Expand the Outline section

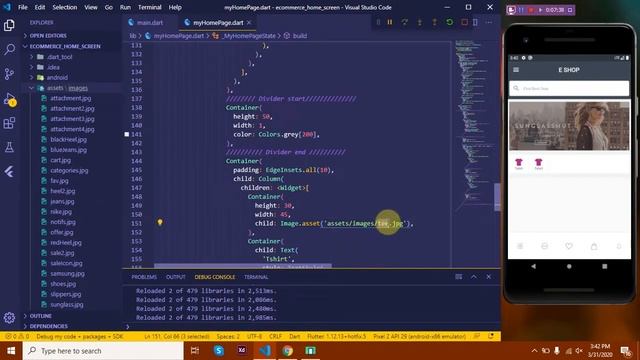click(x=40, y=316)
